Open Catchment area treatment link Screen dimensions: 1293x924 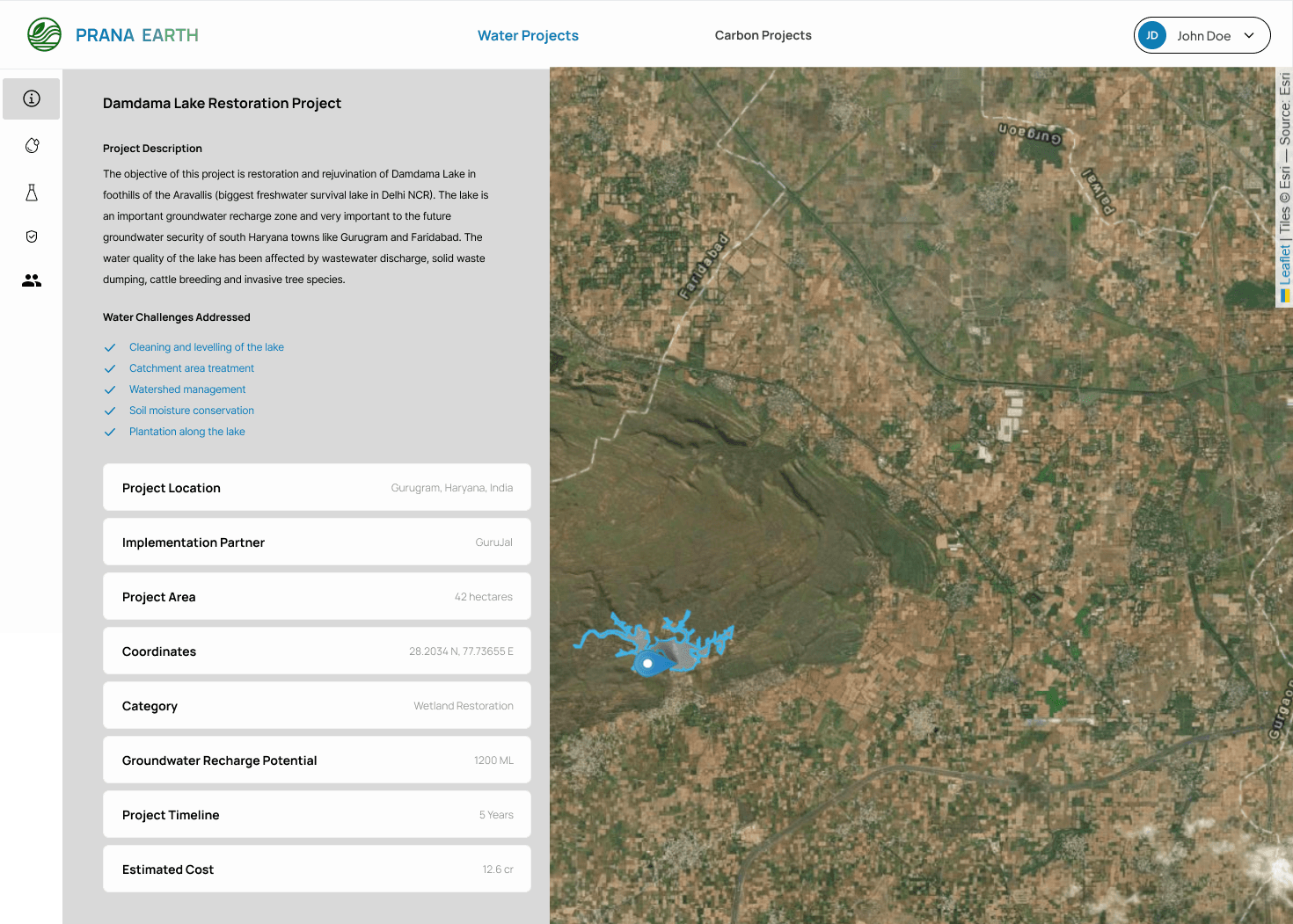(192, 368)
